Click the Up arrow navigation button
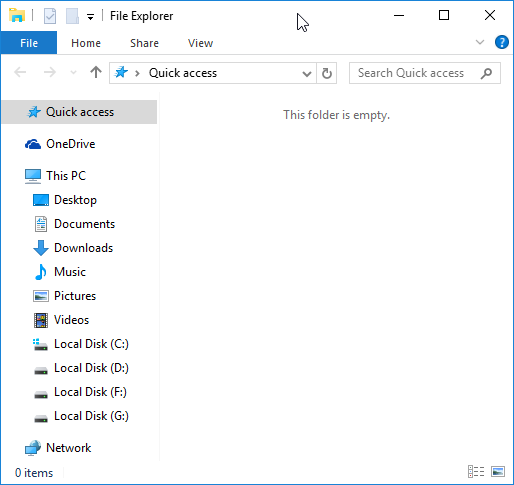The image size is (514, 485). pyautogui.click(x=96, y=72)
